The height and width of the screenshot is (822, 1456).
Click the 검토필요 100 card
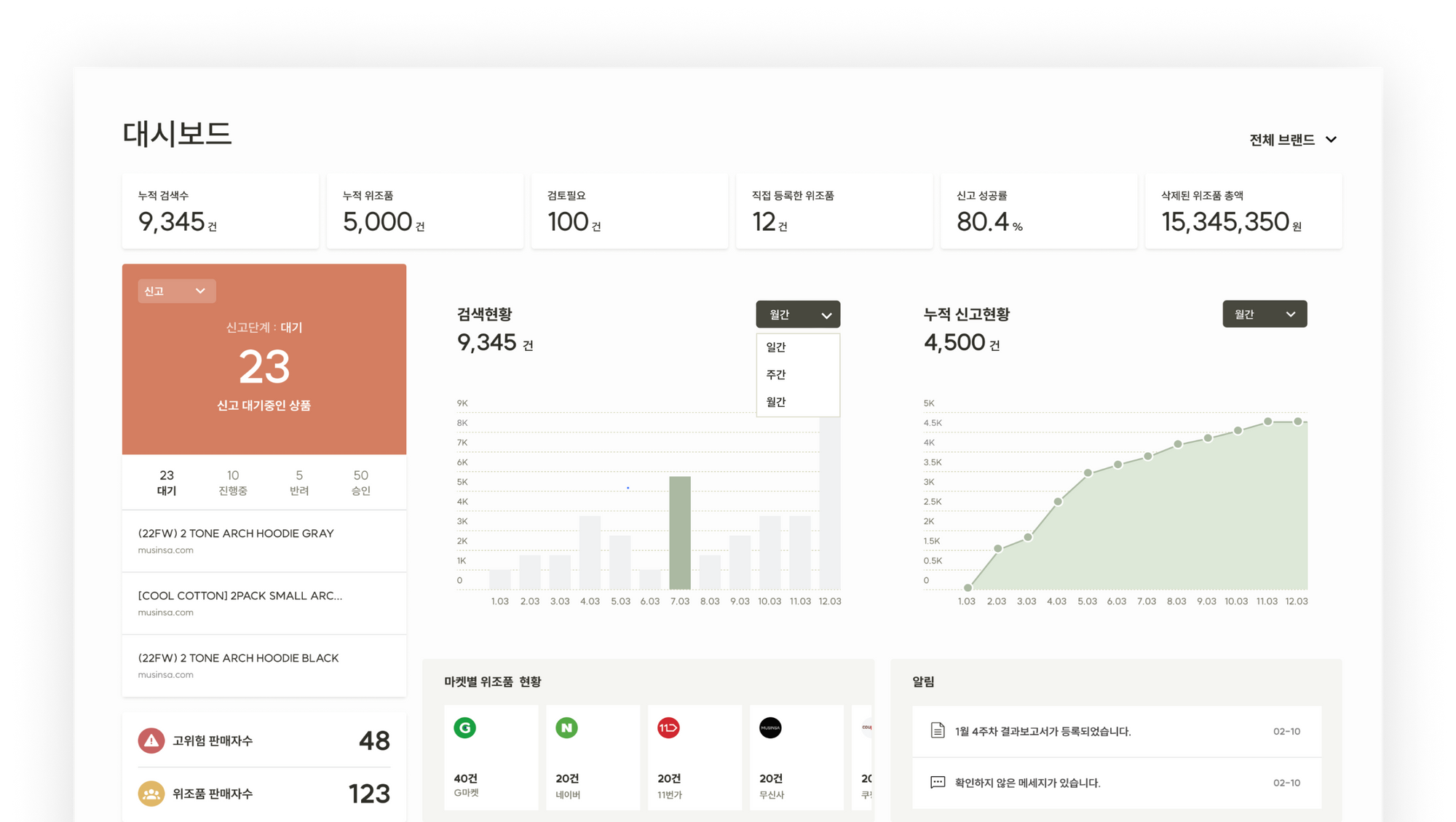(630, 211)
